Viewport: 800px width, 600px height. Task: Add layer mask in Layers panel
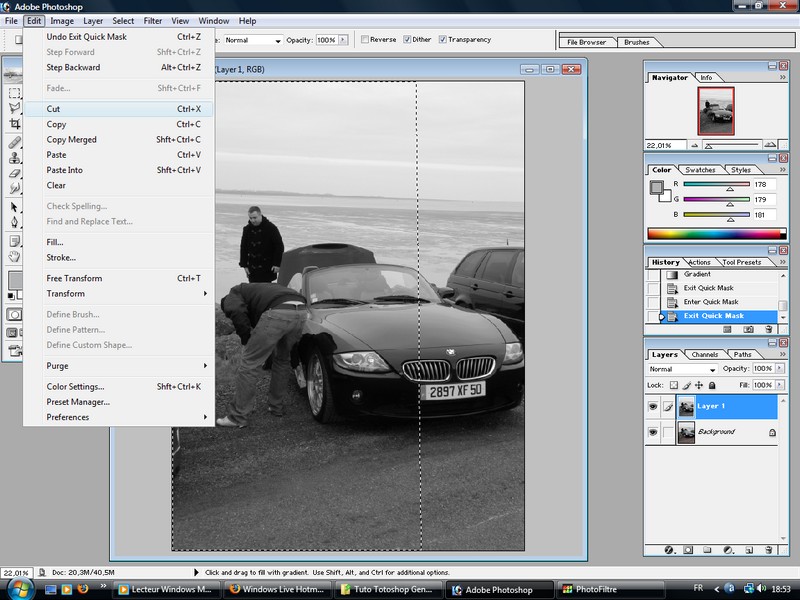pyautogui.click(x=688, y=550)
